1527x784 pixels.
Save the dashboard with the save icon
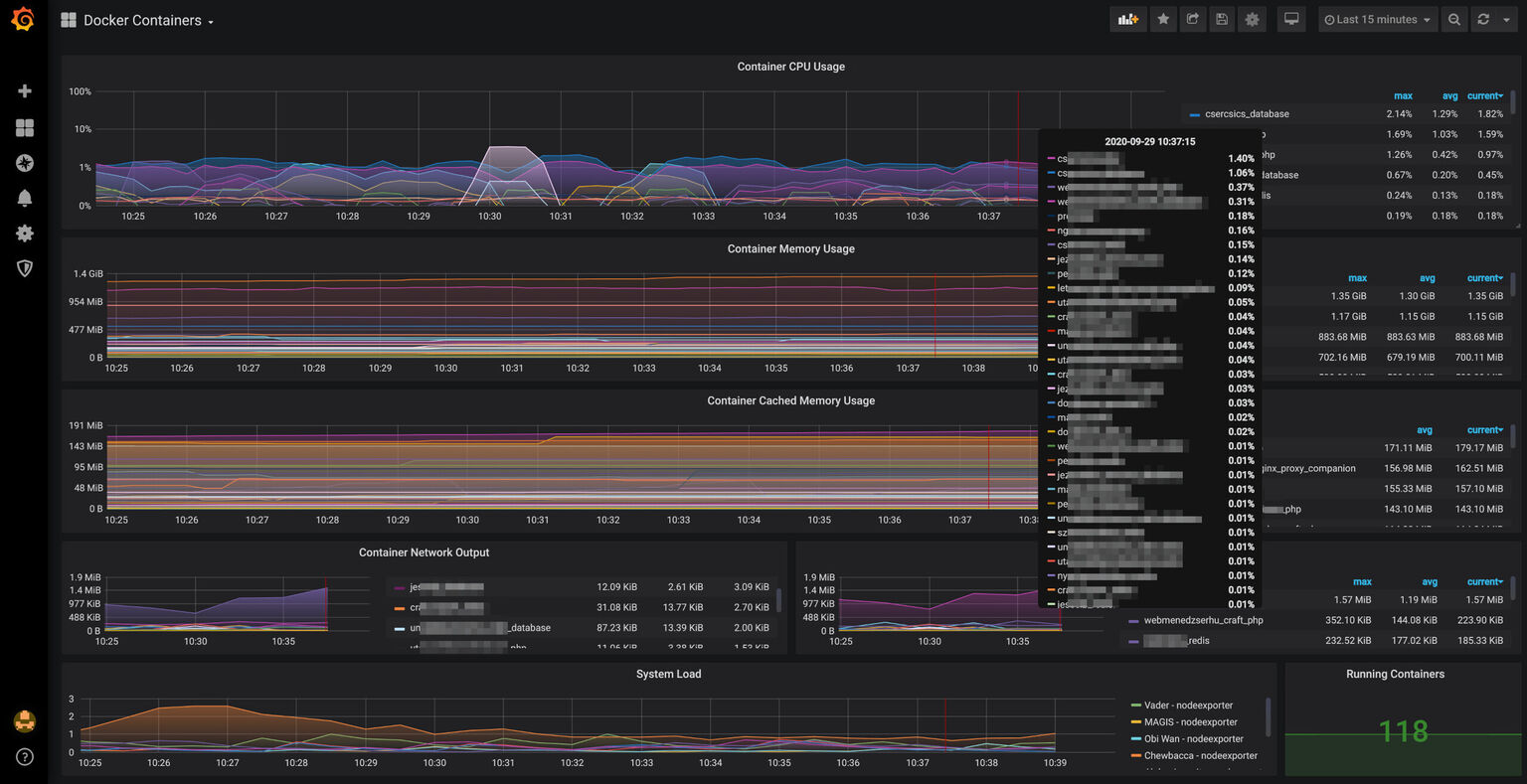pyautogui.click(x=1222, y=19)
